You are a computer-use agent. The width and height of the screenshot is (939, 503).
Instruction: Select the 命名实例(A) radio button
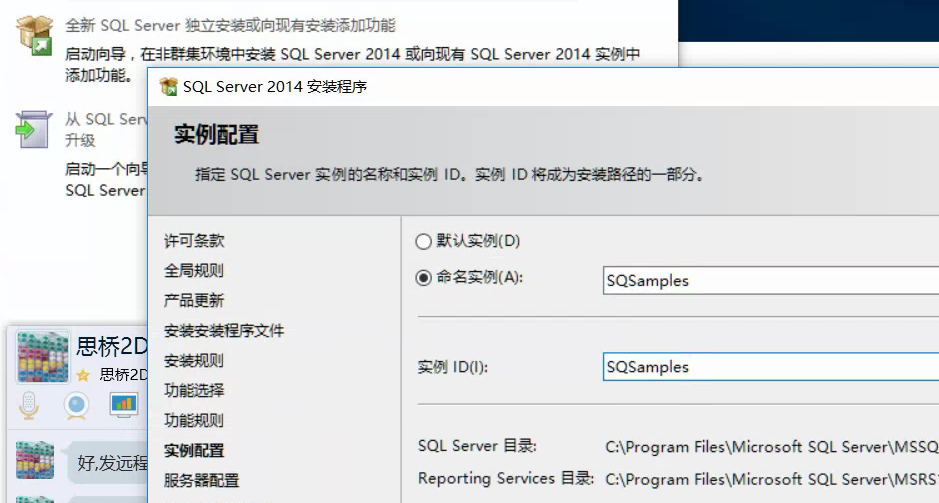(x=423, y=278)
